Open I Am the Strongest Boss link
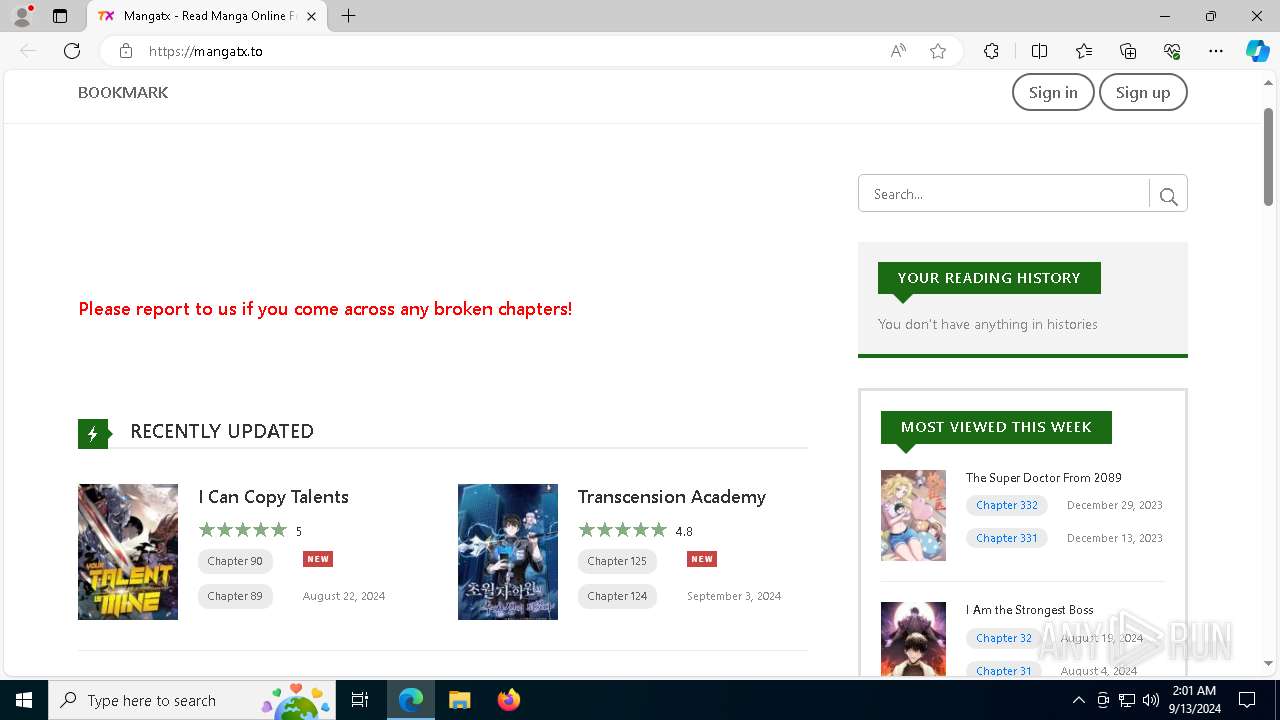 (1030, 610)
